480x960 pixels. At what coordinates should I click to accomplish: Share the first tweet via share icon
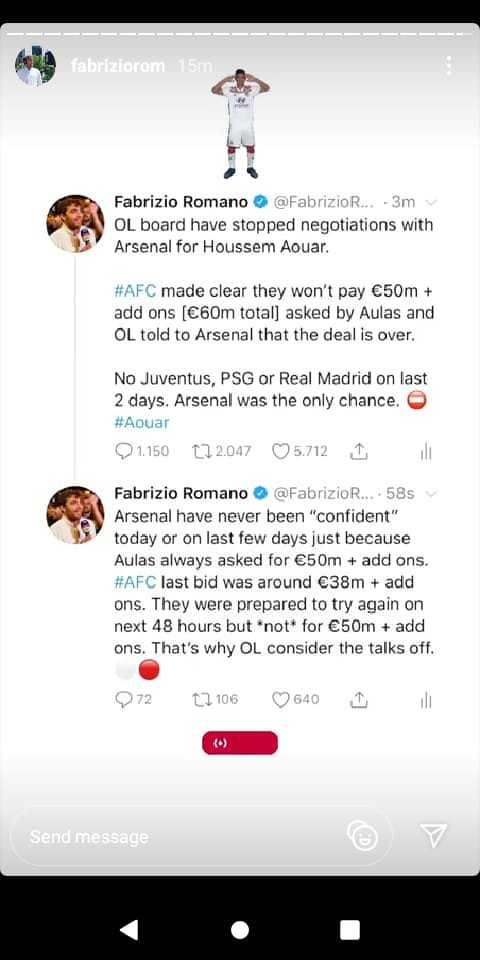(359, 452)
